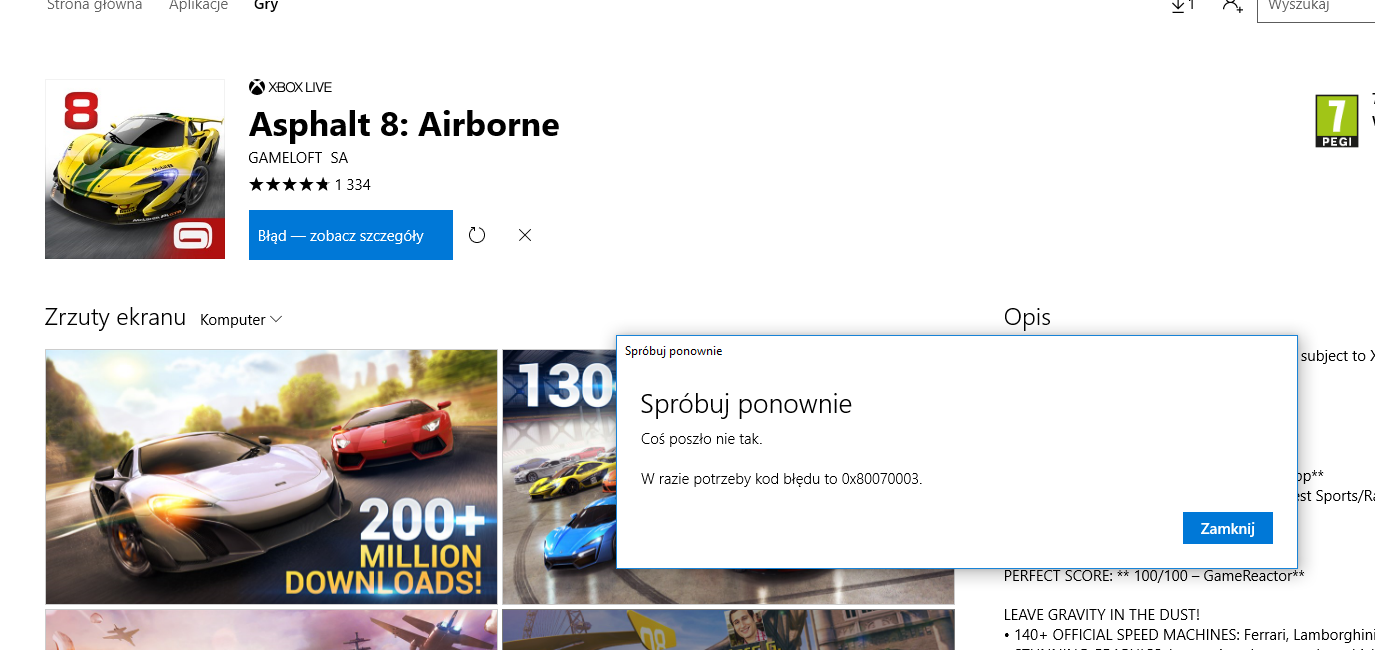Click the Asphalt 8: Airborne title
The image size is (1375, 650).
click(x=404, y=125)
